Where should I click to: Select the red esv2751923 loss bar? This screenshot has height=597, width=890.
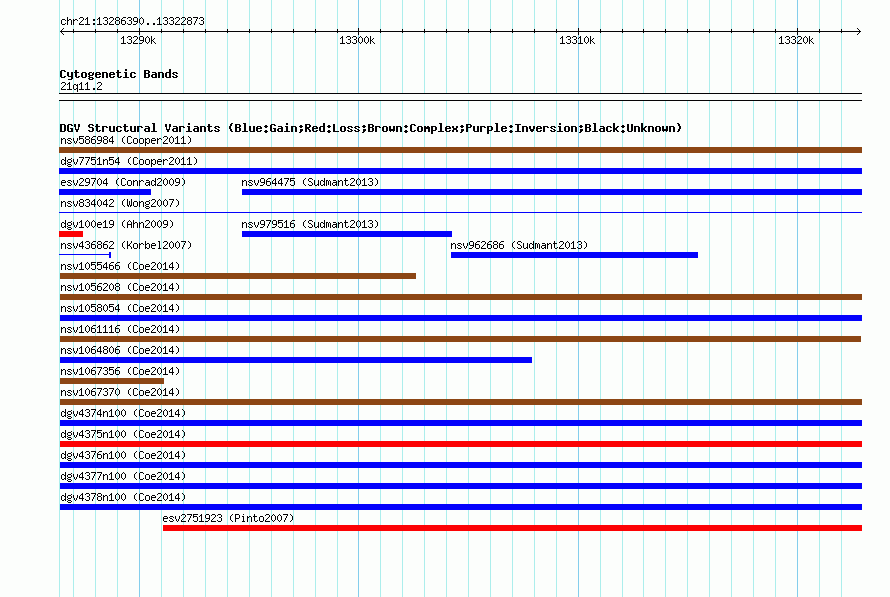512,528
